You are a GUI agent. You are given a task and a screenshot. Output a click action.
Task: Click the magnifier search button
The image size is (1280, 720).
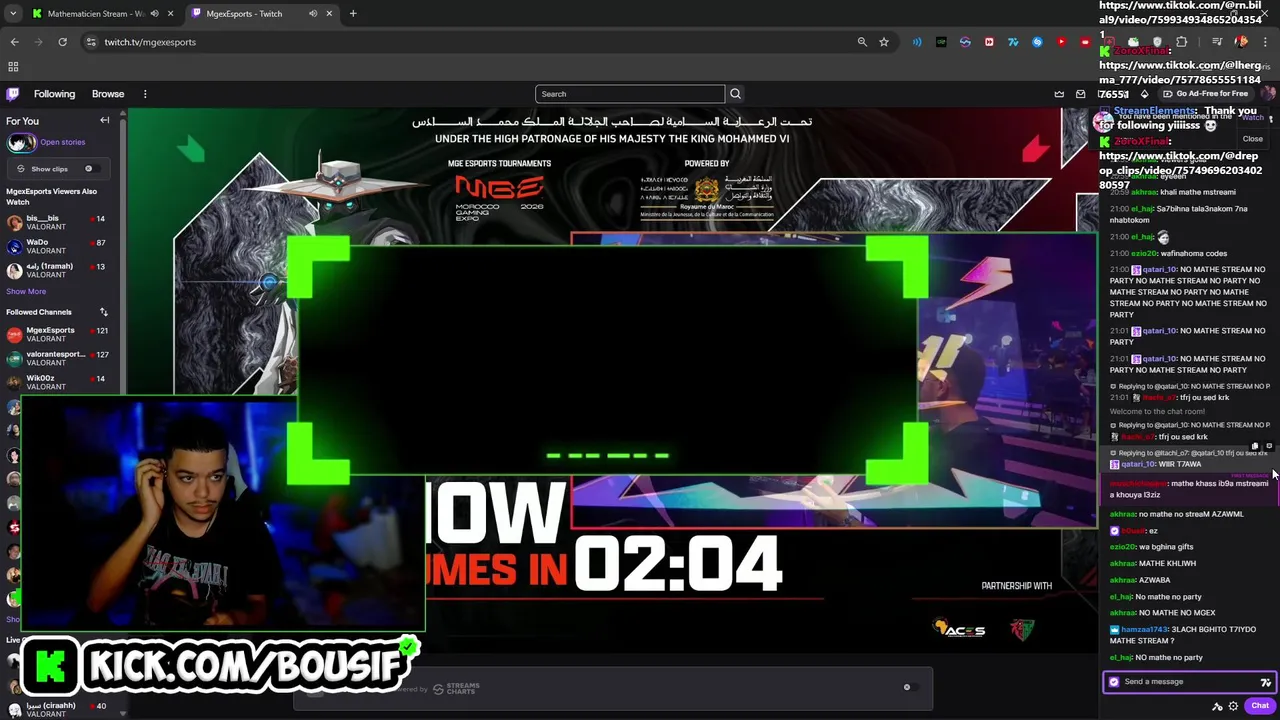(735, 94)
